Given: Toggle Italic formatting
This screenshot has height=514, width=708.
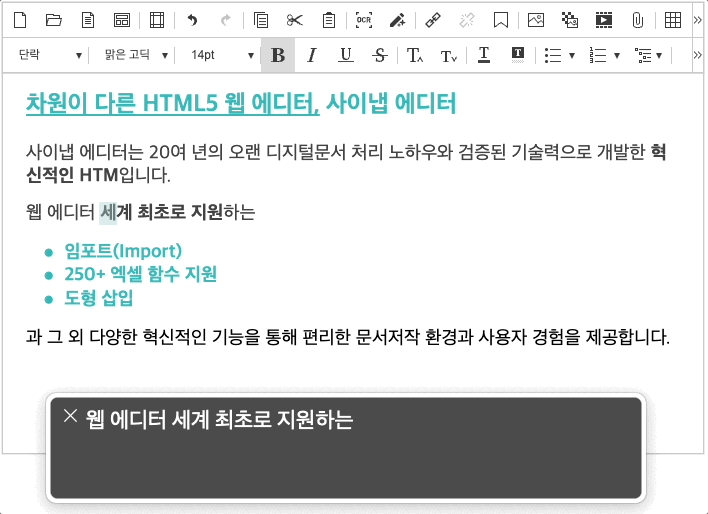Looking at the screenshot, I should (x=311, y=55).
